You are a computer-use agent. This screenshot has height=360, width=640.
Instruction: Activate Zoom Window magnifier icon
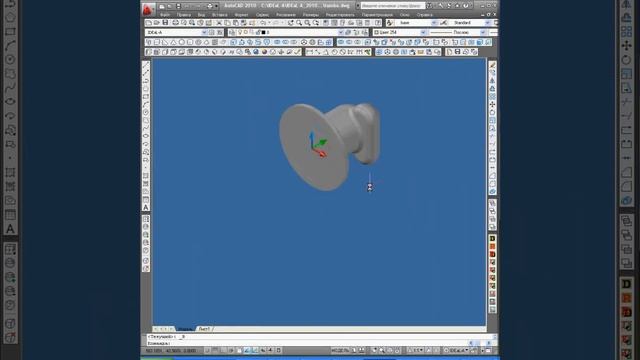point(307,23)
